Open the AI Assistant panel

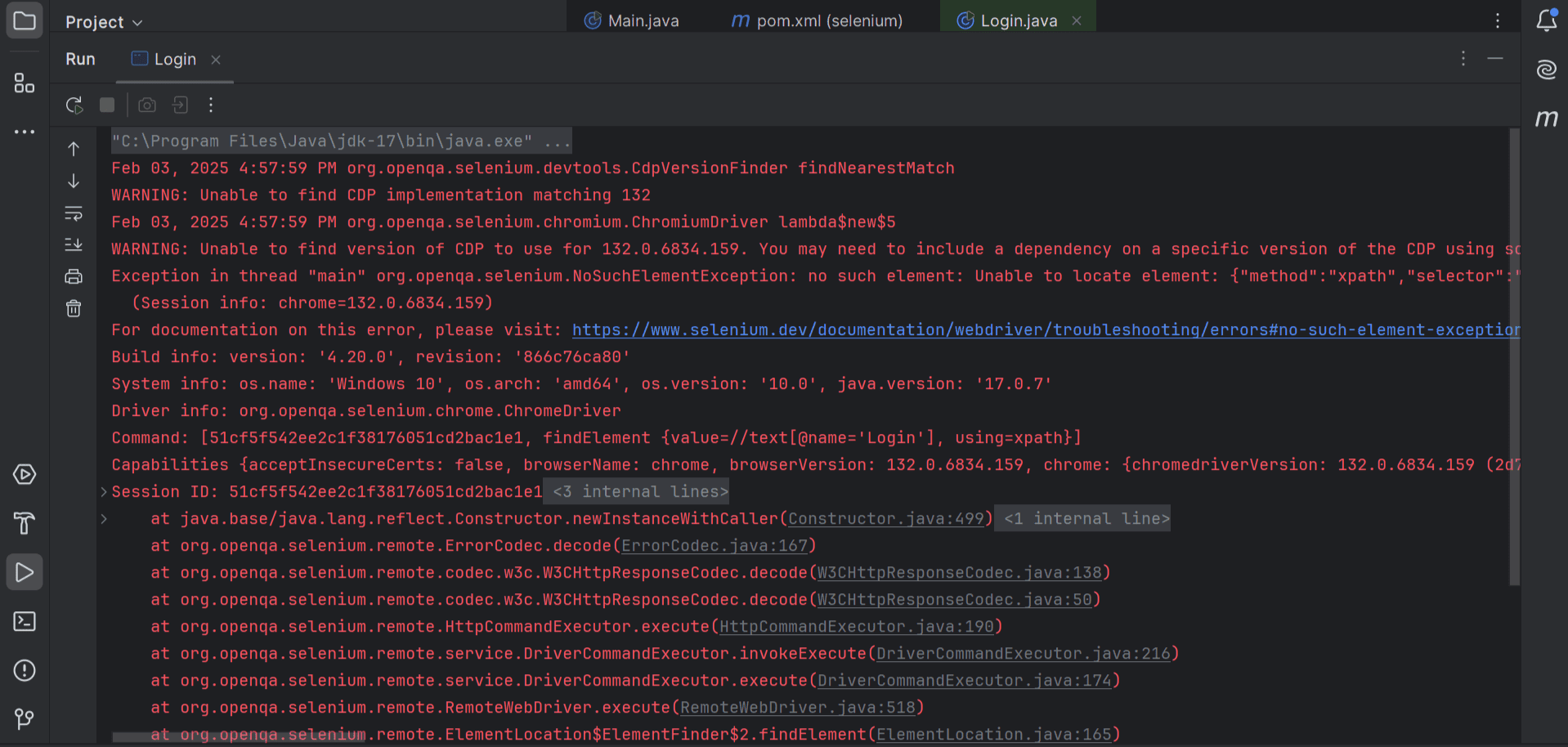(1546, 69)
